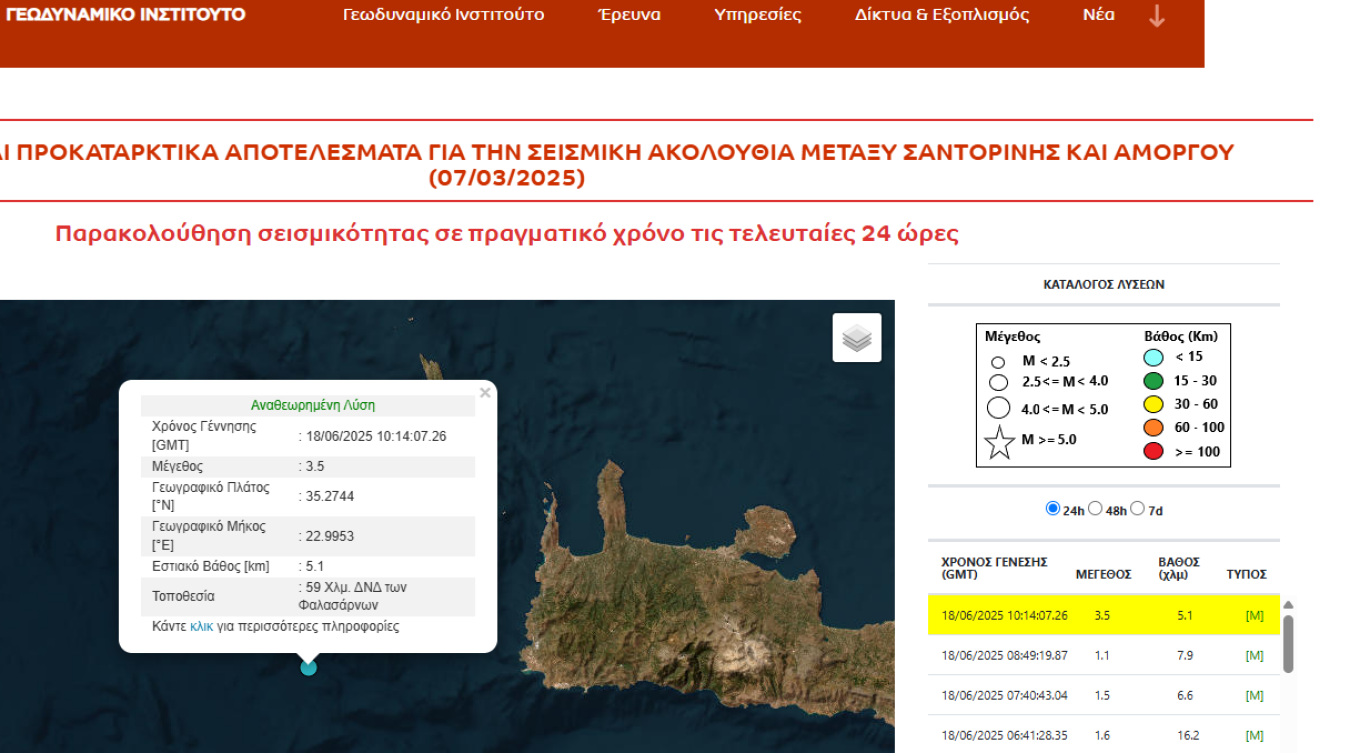Screen dimensions: 1360x753
Task: Select the 07:40:43.04 earthquake row
Action: (x=1104, y=695)
